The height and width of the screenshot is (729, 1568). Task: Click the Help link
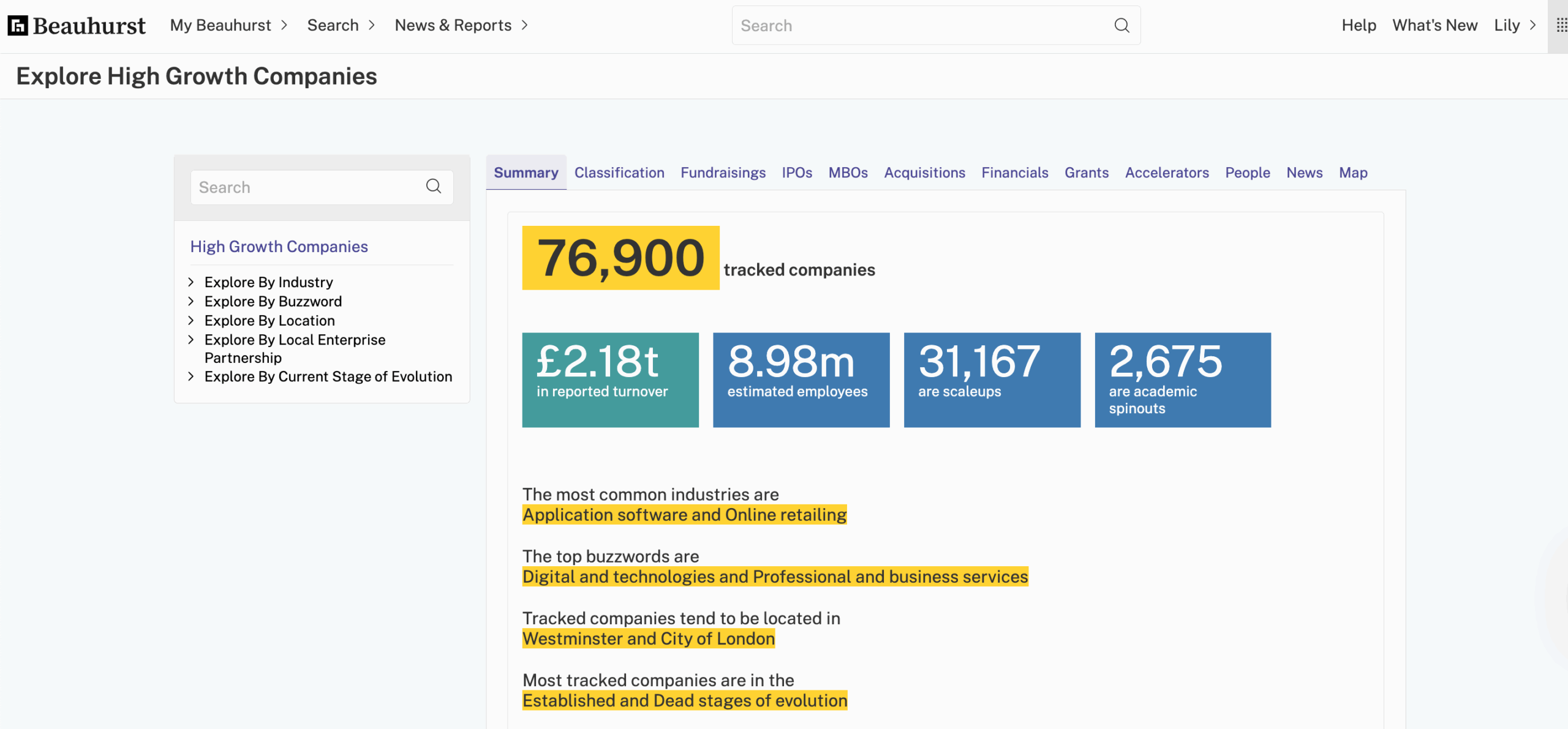(1359, 25)
